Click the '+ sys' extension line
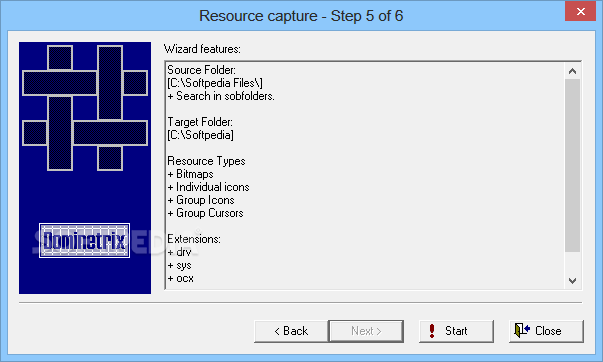The width and height of the screenshot is (603, 362). click(x=179, y=265)
